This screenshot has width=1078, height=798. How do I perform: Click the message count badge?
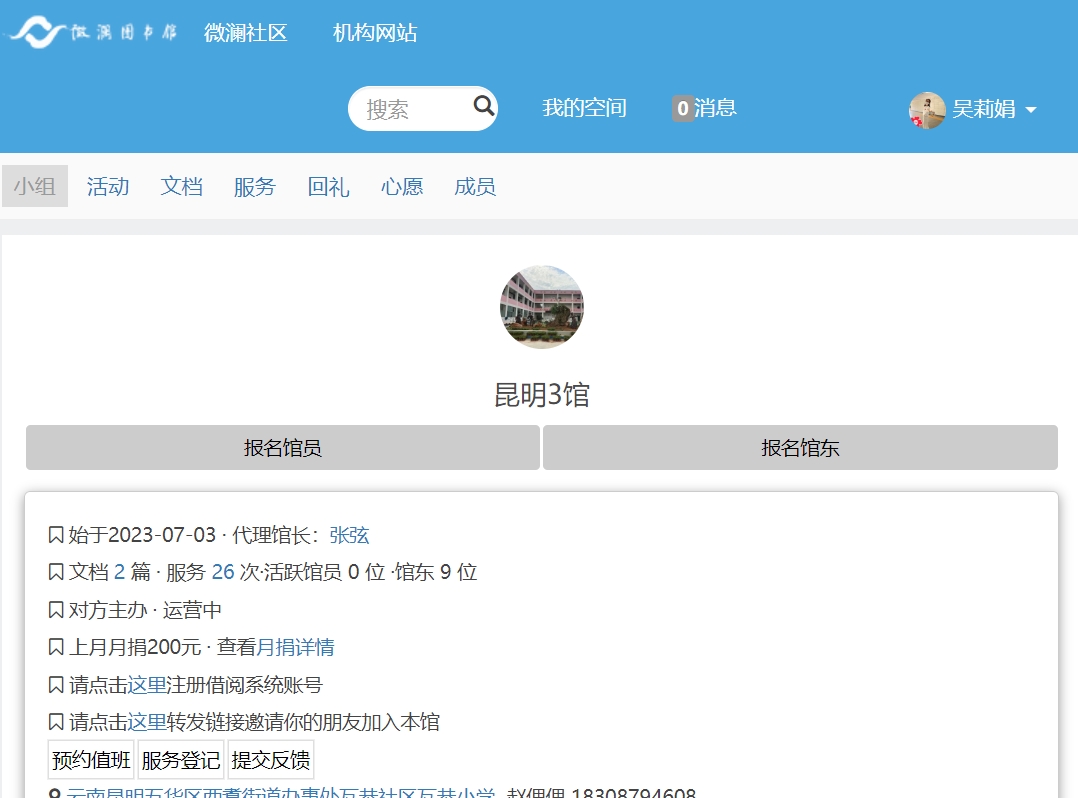pos(683,109)
